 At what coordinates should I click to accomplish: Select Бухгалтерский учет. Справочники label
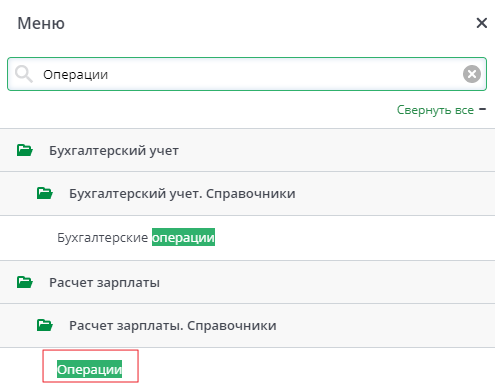click(182, 194)
